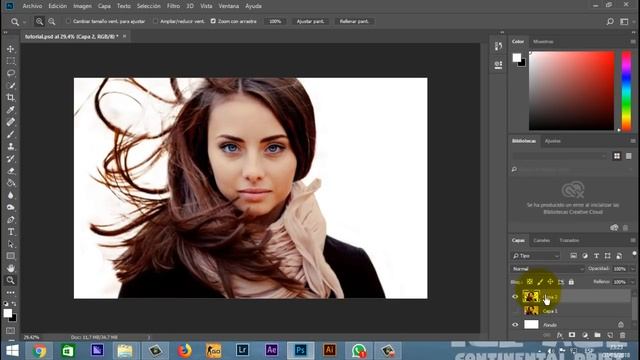Select the Brush tool in toolbar

pos(11,134)
